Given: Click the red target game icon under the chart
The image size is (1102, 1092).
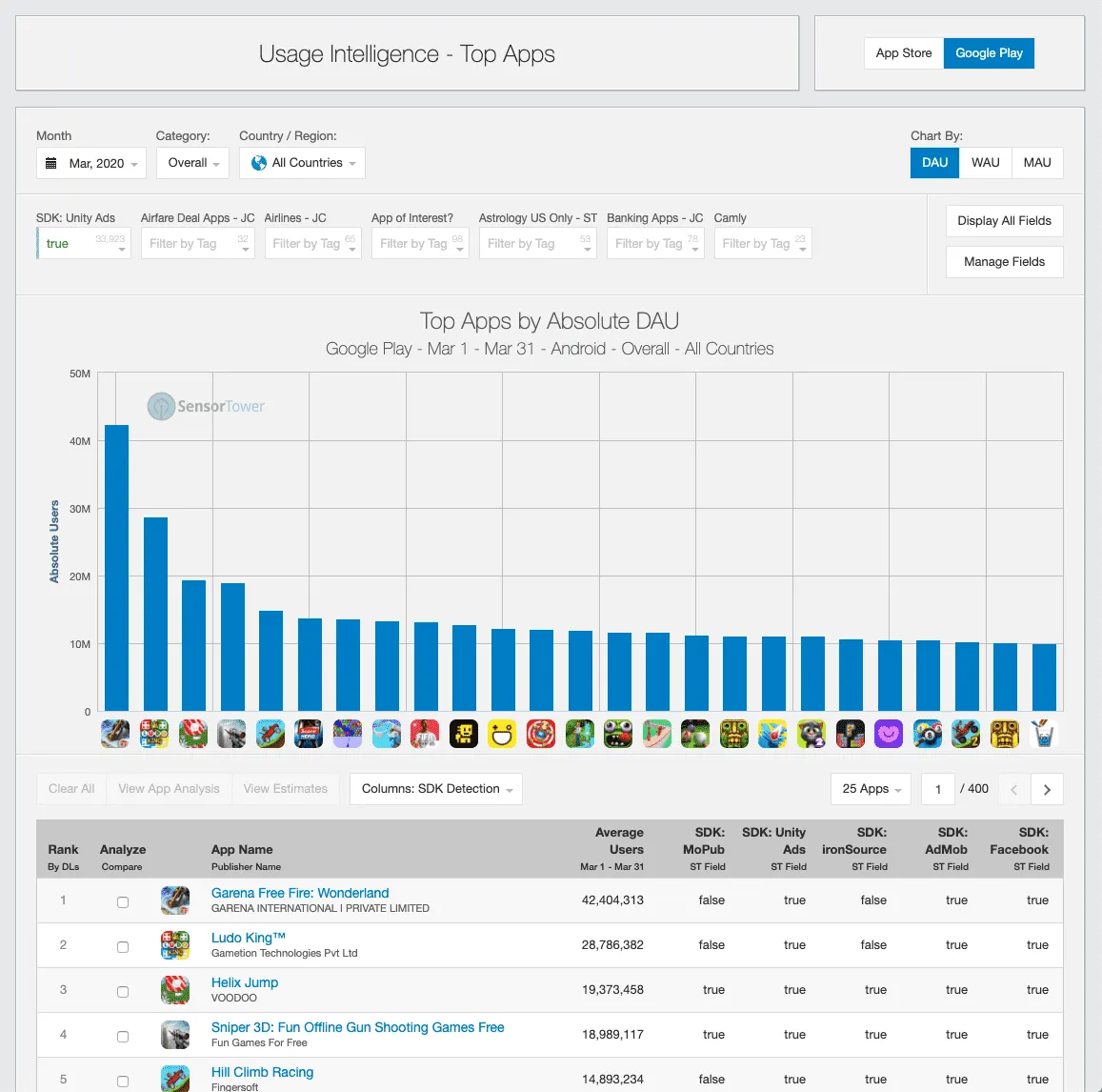Looking at the screenshot, I should 541,734.
